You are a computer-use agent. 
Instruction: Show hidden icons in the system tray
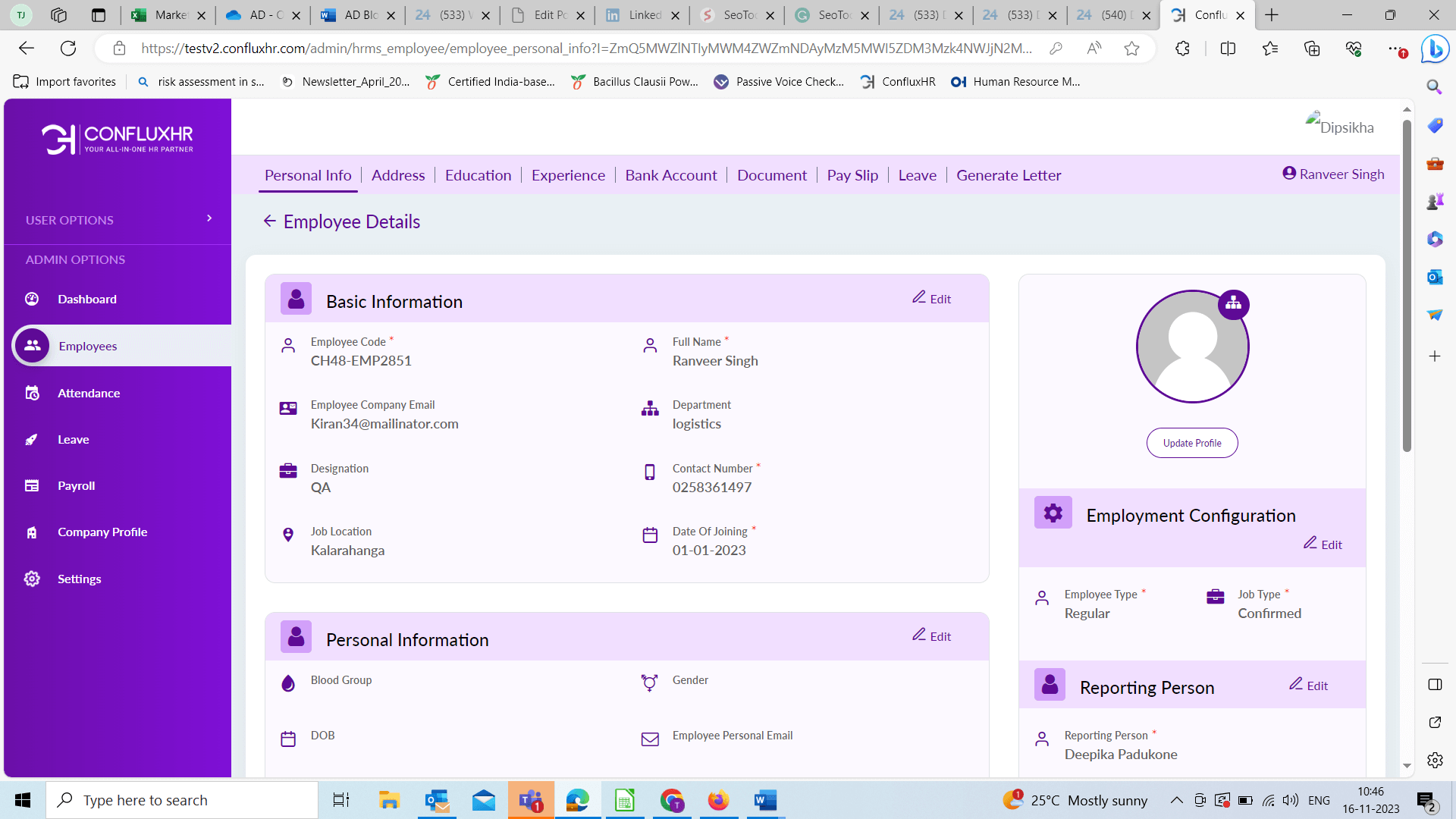(1176, 799)
